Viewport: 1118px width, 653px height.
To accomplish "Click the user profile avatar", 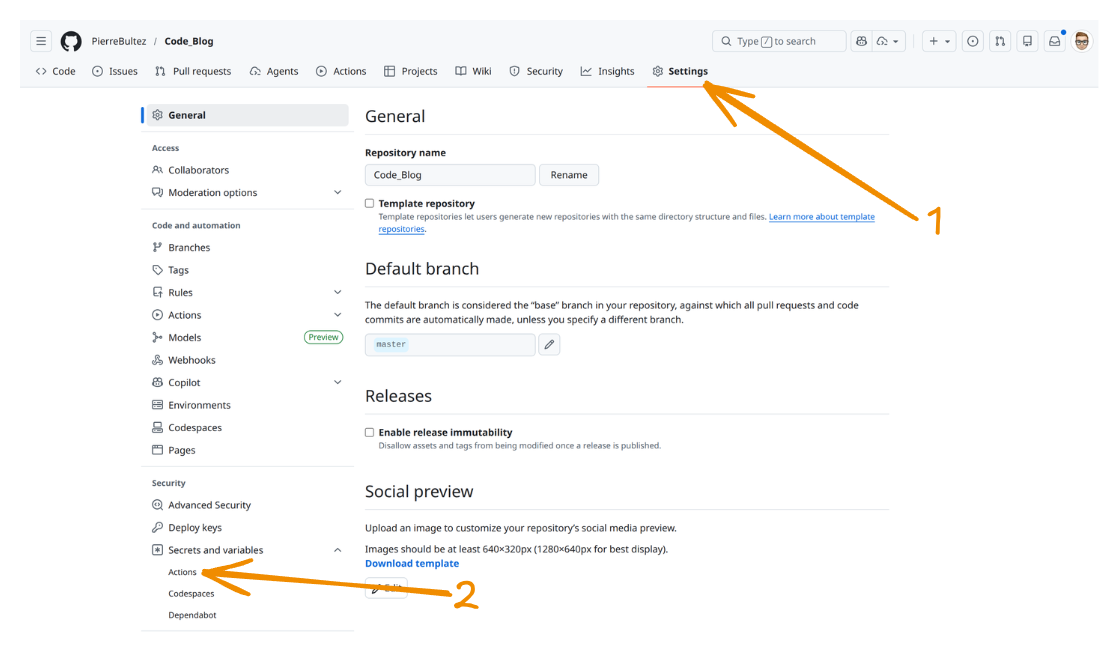I will pos(1082,41).
